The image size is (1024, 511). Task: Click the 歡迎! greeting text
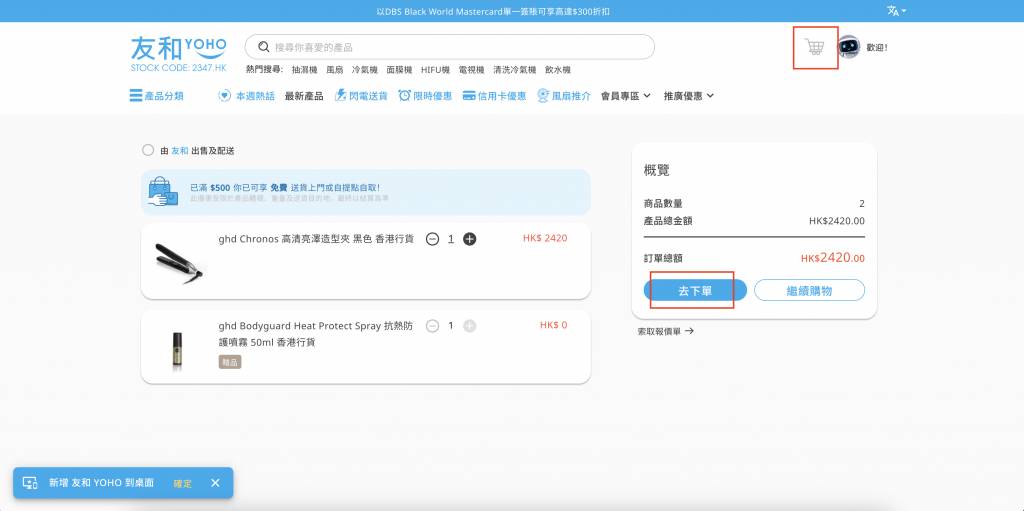(x=877, y=48)
